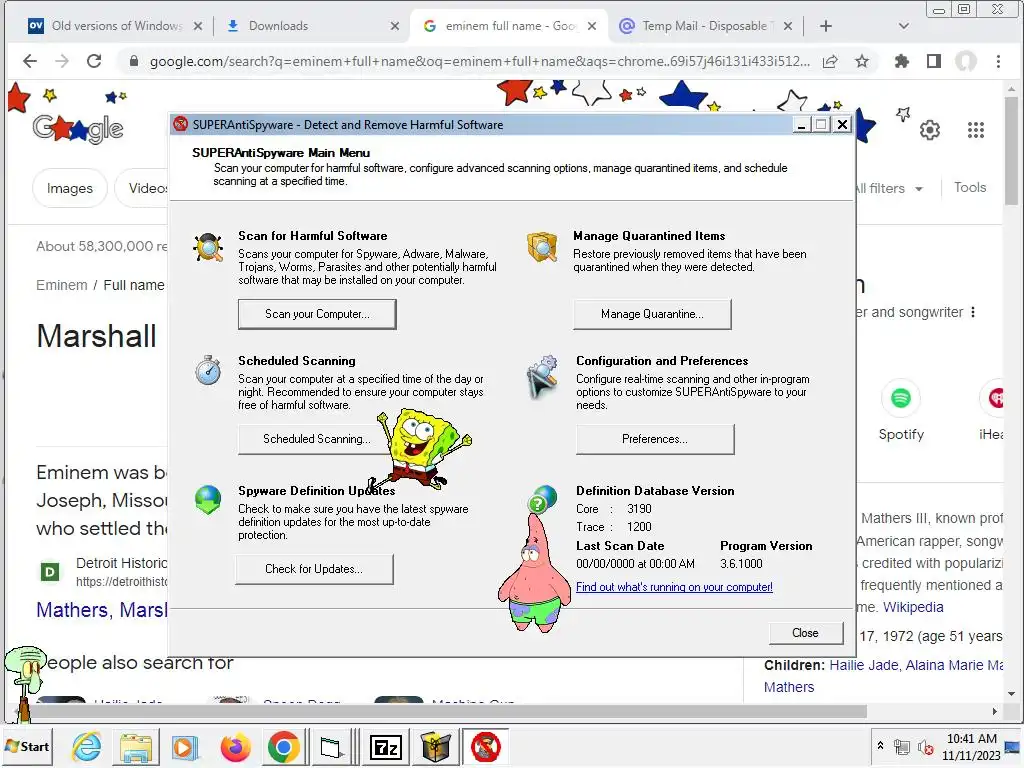Open the SUPERAntiSpyware taskbar icon
The height and width of the screenshot is (768, 1024).
point(486,746)
